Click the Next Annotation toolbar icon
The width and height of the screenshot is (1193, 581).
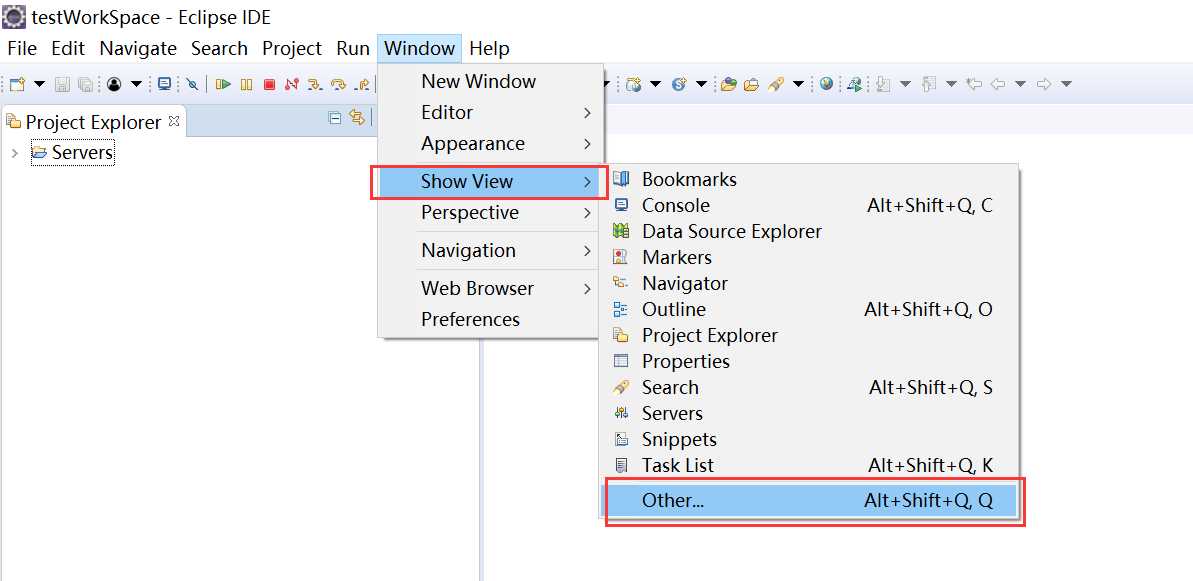click(883, 84)
